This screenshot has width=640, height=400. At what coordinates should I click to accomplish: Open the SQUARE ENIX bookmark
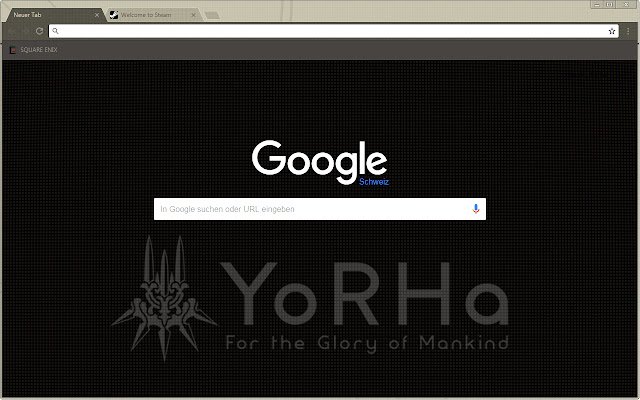[x=33, y=50]
